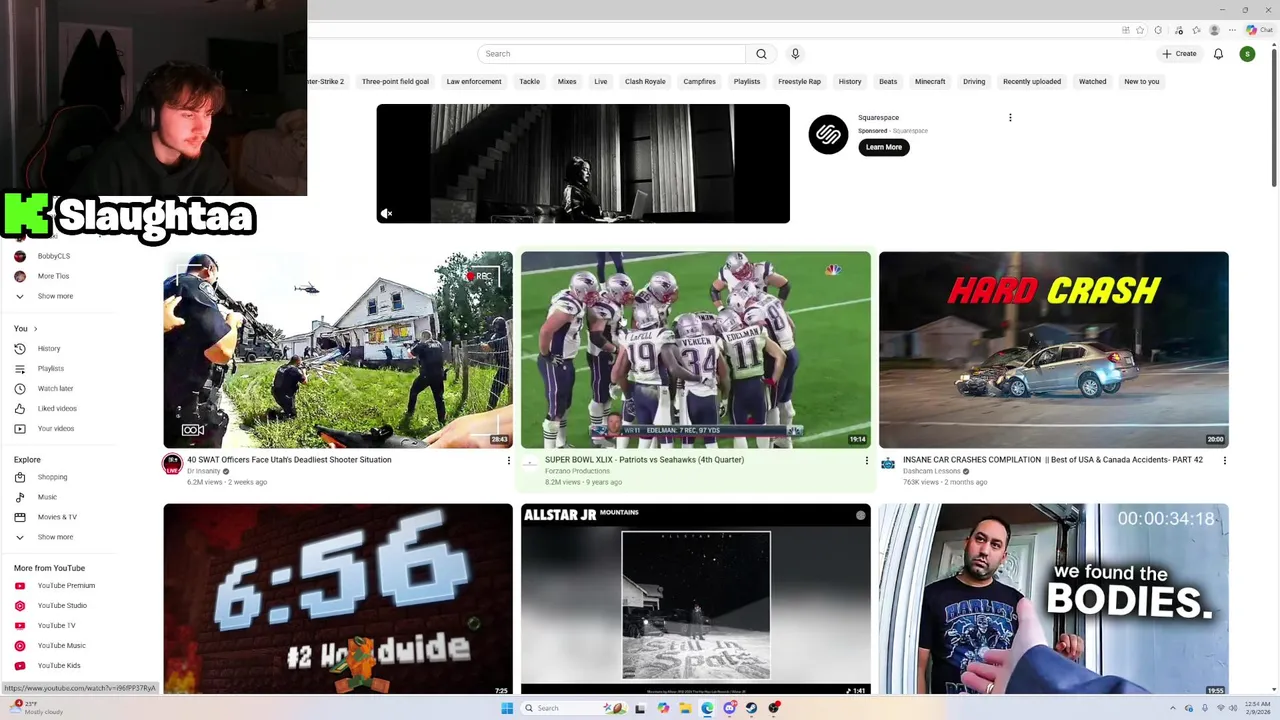Open YouTube Kids link
1280x720 pixels.
click(59, 666)
